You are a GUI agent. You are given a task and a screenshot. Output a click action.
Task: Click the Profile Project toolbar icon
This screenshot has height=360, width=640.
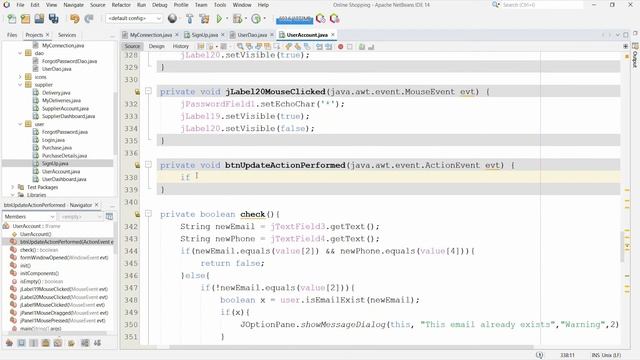point(256,18)
